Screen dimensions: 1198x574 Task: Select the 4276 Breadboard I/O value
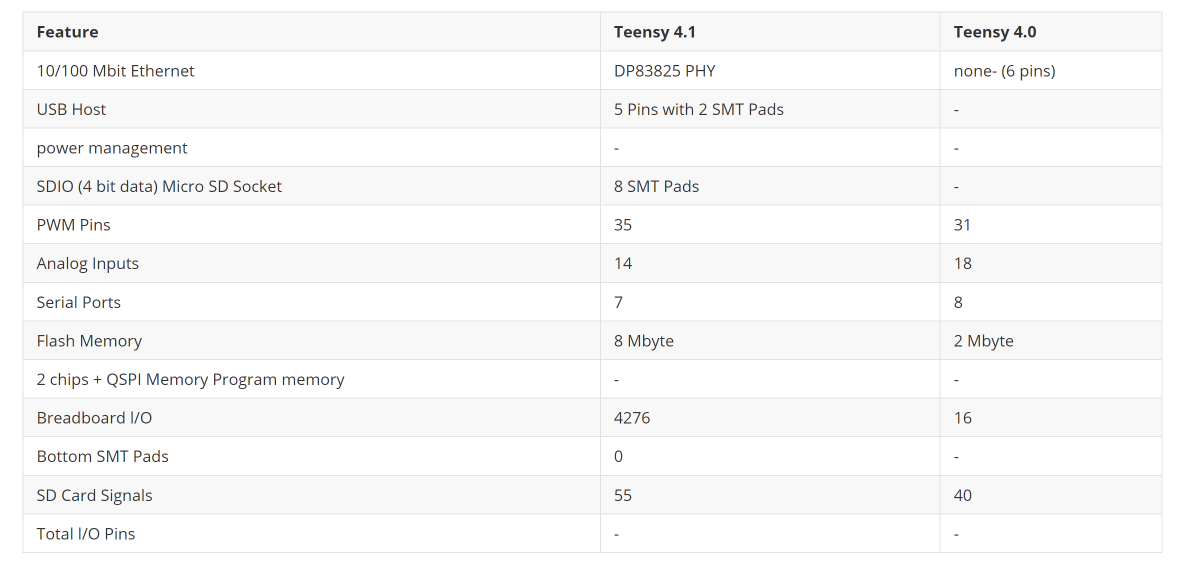tap(631, 418)
